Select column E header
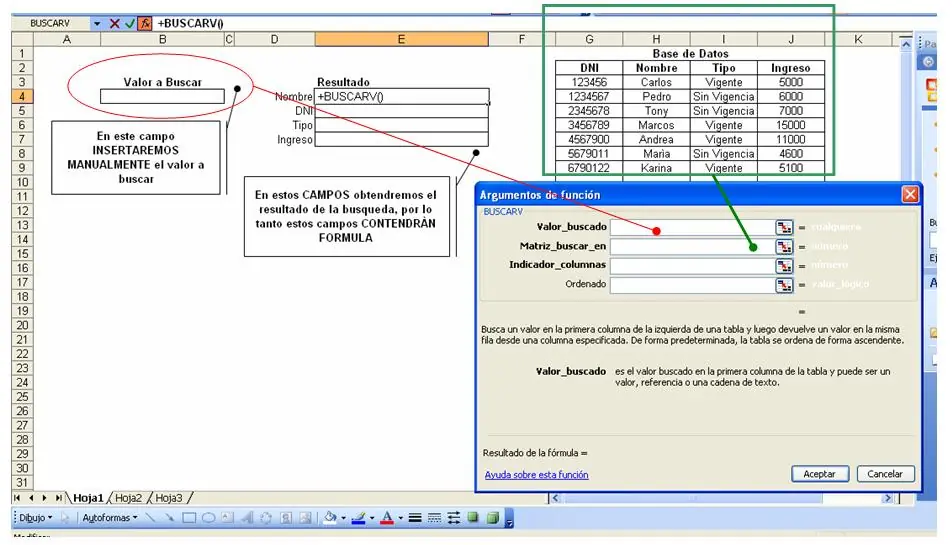 (401, 39)
